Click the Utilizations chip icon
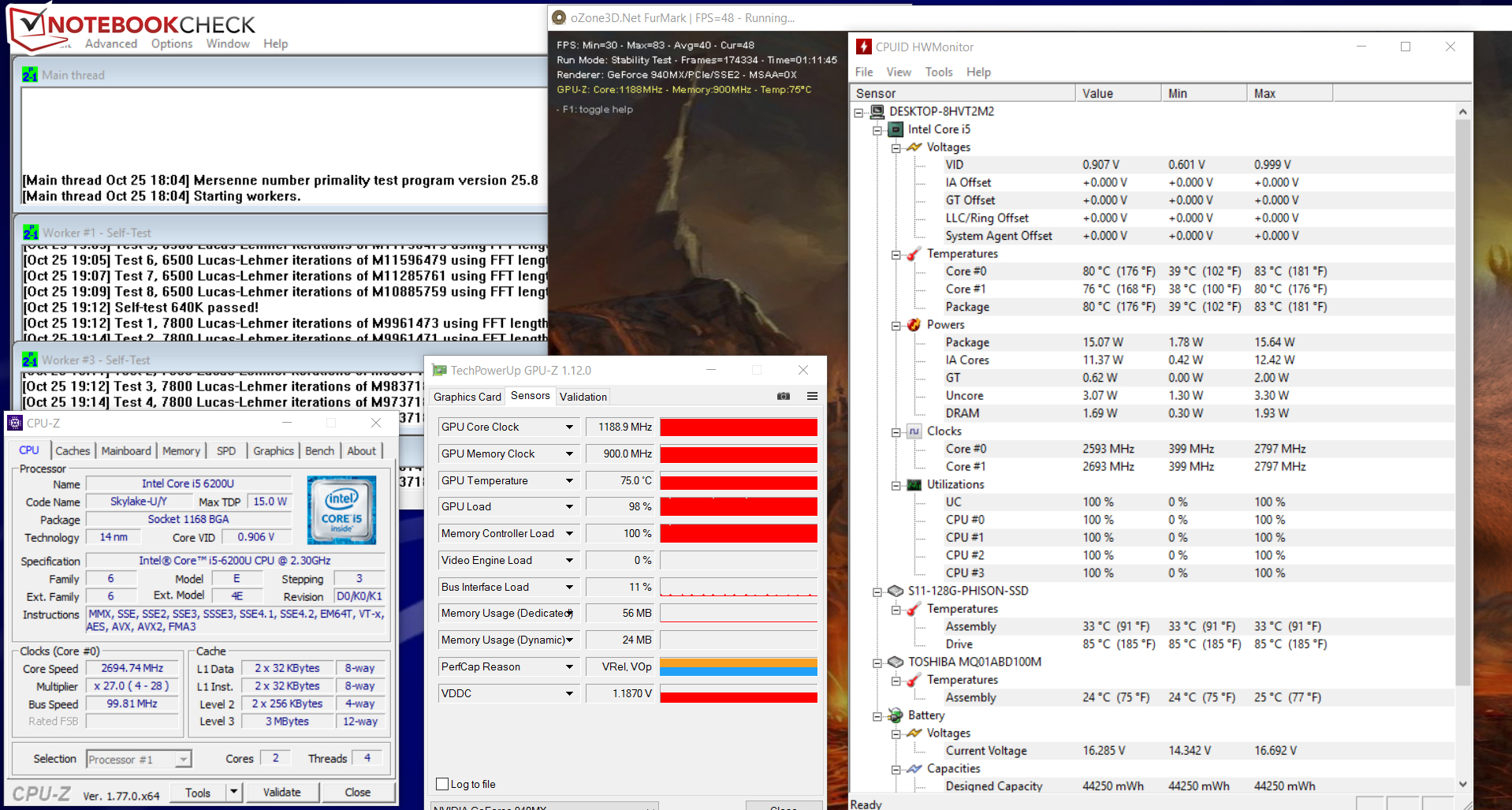The height and width of the screenshot is (810, 1512). point(914,484)
